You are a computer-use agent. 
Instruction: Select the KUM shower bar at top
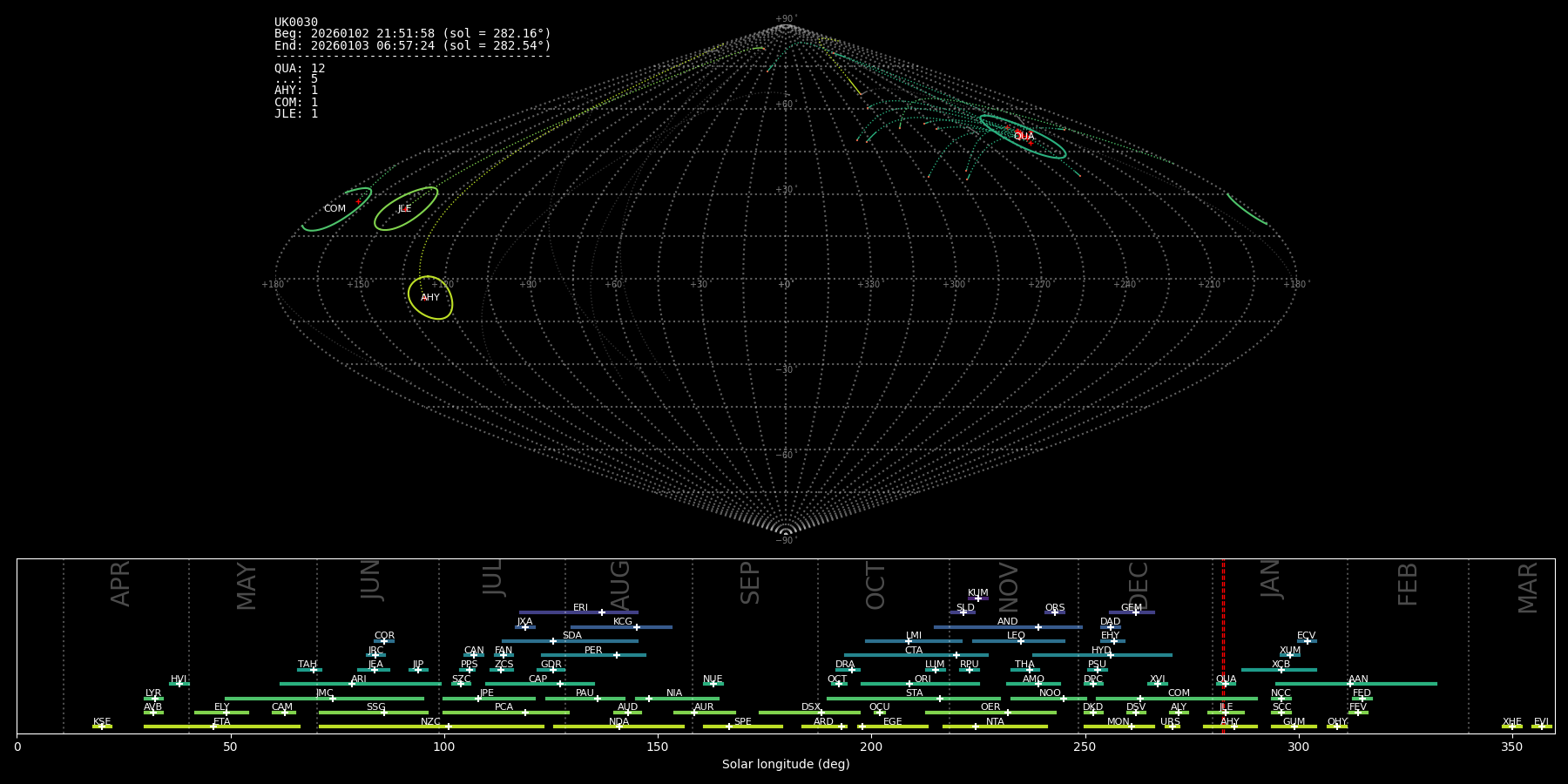pyautogui.click(x=977, y=598)
